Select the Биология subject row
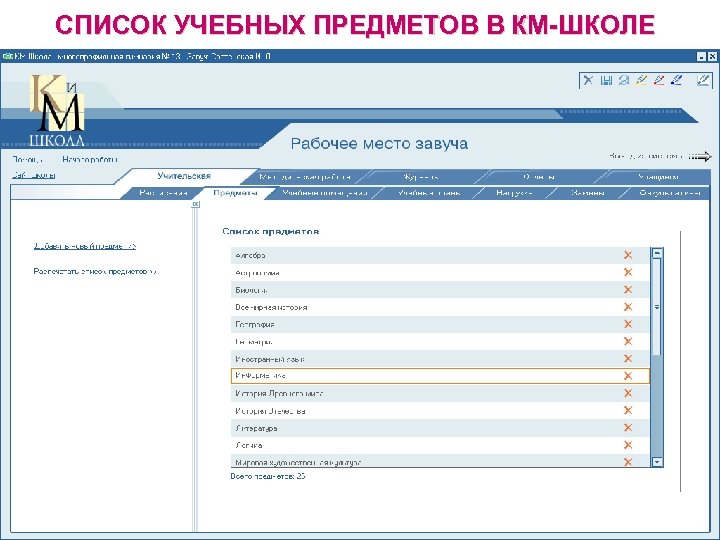The image size is (720, 540). click(440, 290)
